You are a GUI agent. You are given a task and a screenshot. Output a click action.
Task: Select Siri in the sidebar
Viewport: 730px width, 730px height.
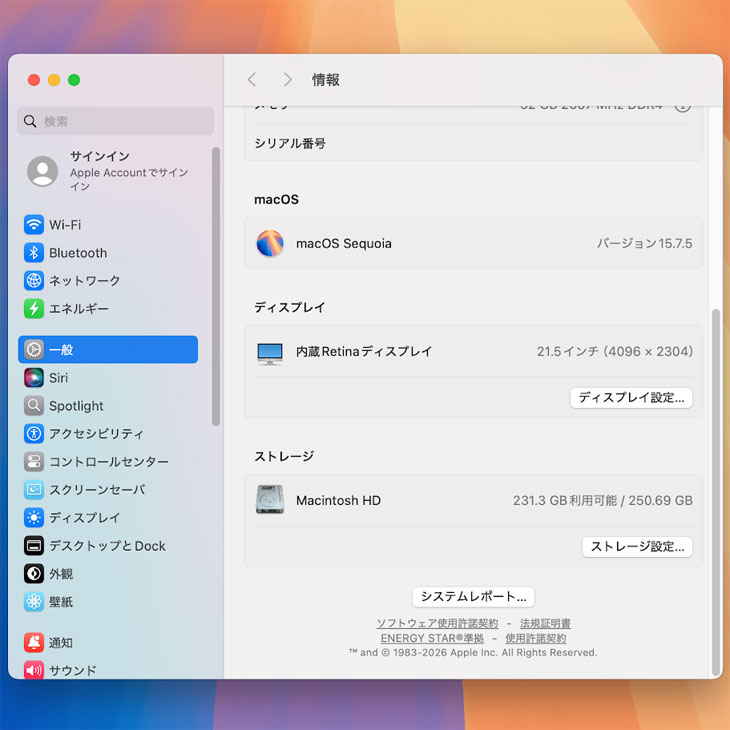click(x=58, y=378)
